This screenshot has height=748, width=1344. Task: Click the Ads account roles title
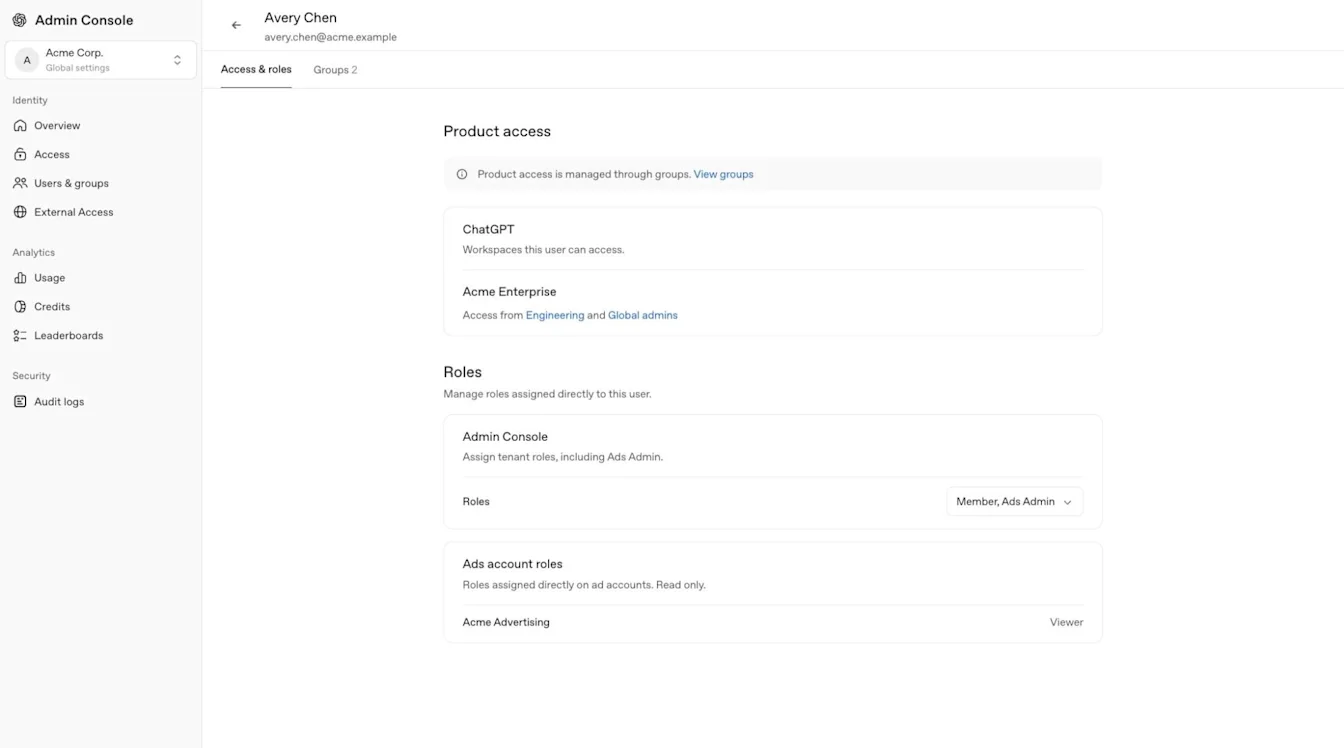point(512,564)
